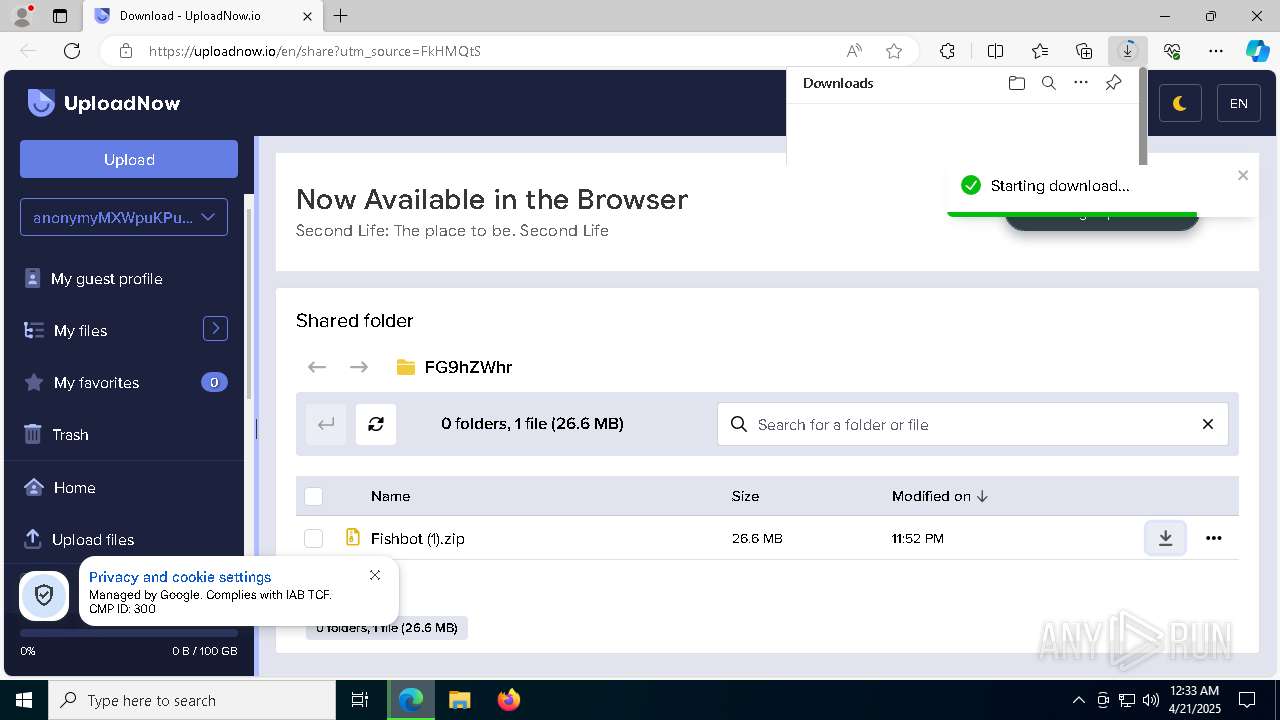Click browser refresh button
The width and height of the screenshot is (1280, 720).
point(72,51)
